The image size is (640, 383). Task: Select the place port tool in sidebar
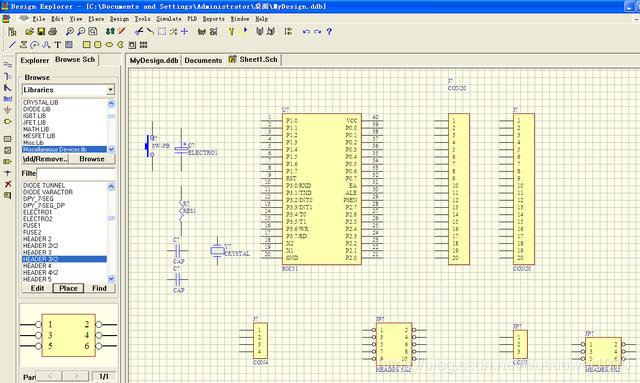(x=7, y=162)
